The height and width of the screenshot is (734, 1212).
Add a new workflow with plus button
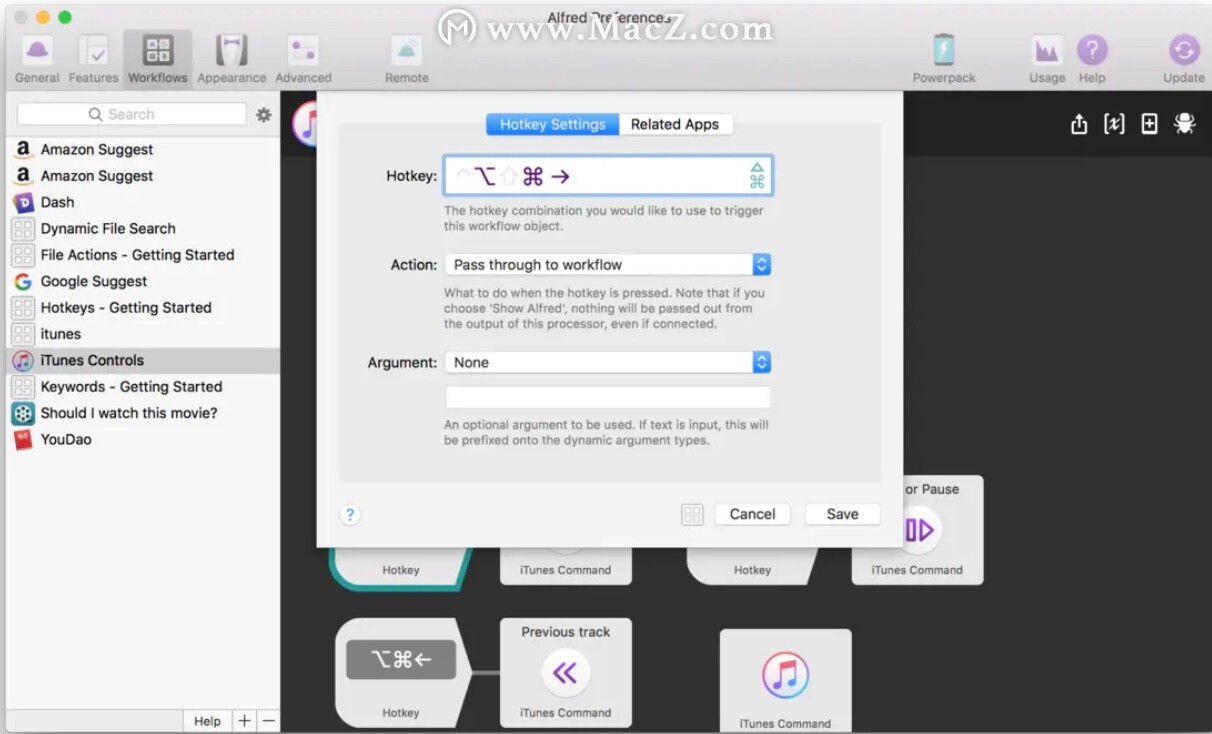coord(244,721)
